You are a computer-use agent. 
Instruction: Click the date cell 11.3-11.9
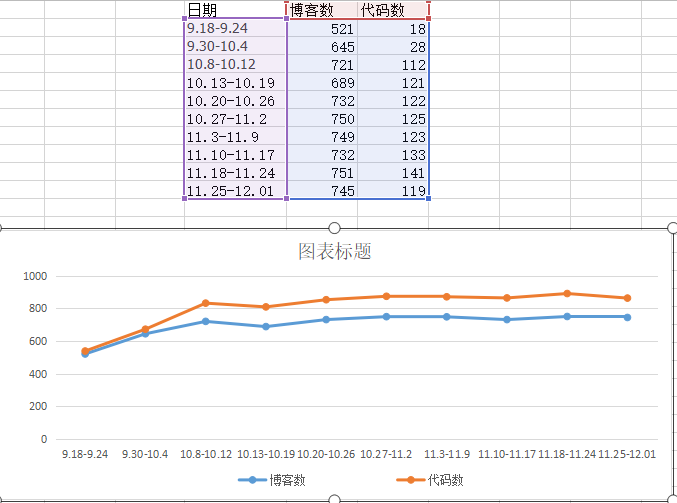pyautogui.click(x=235, y=136)
